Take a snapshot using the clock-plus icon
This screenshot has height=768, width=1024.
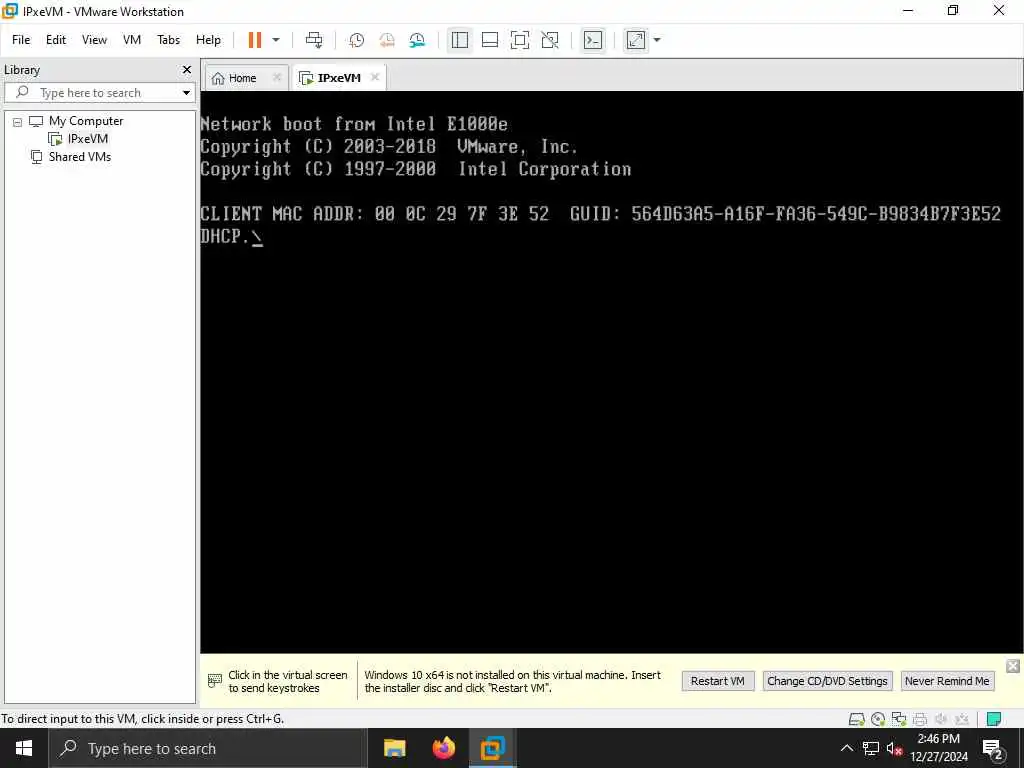pyautogui.click(x=357, y=40)
